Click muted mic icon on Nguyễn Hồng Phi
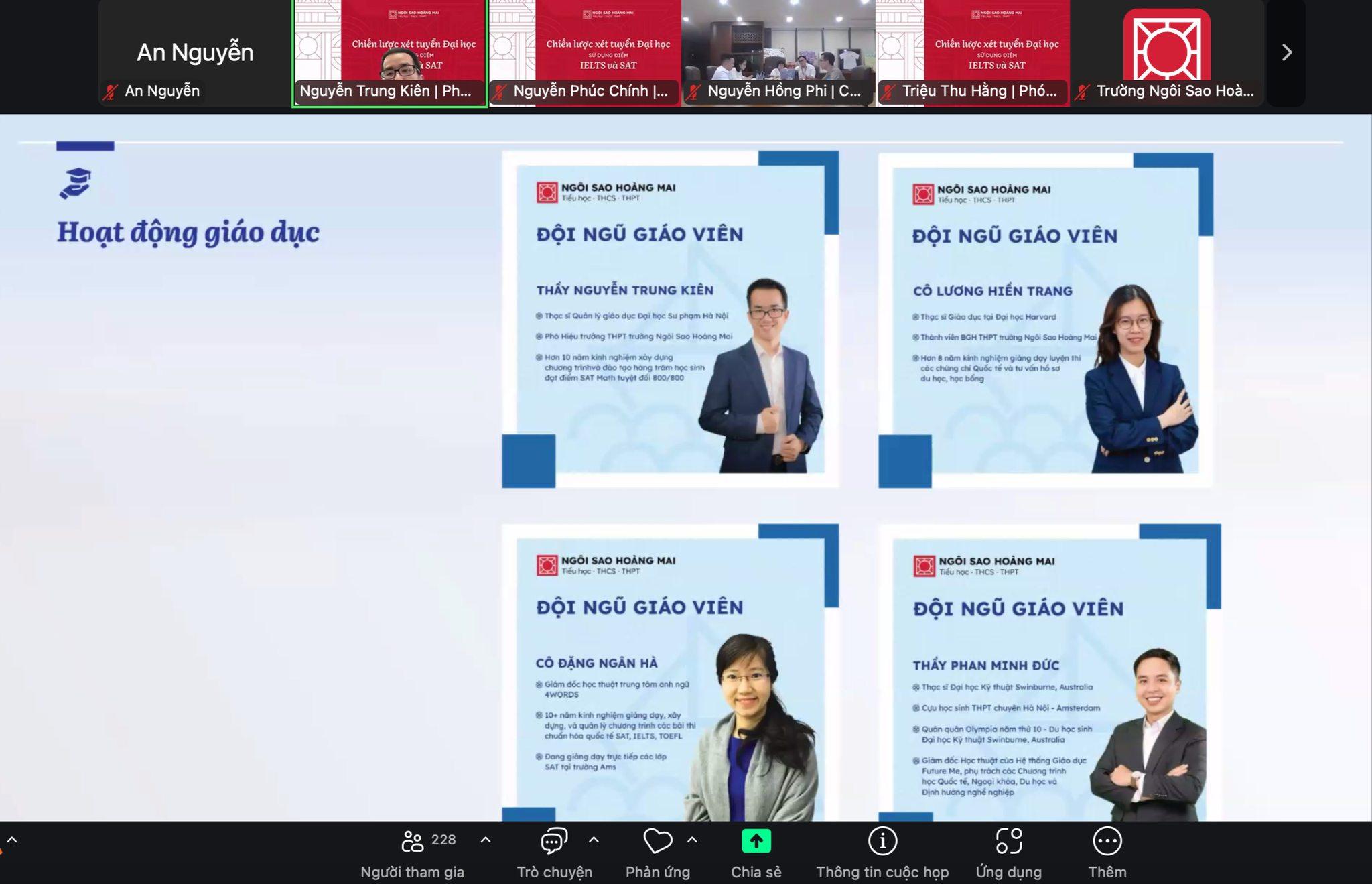 coord(694,92)
